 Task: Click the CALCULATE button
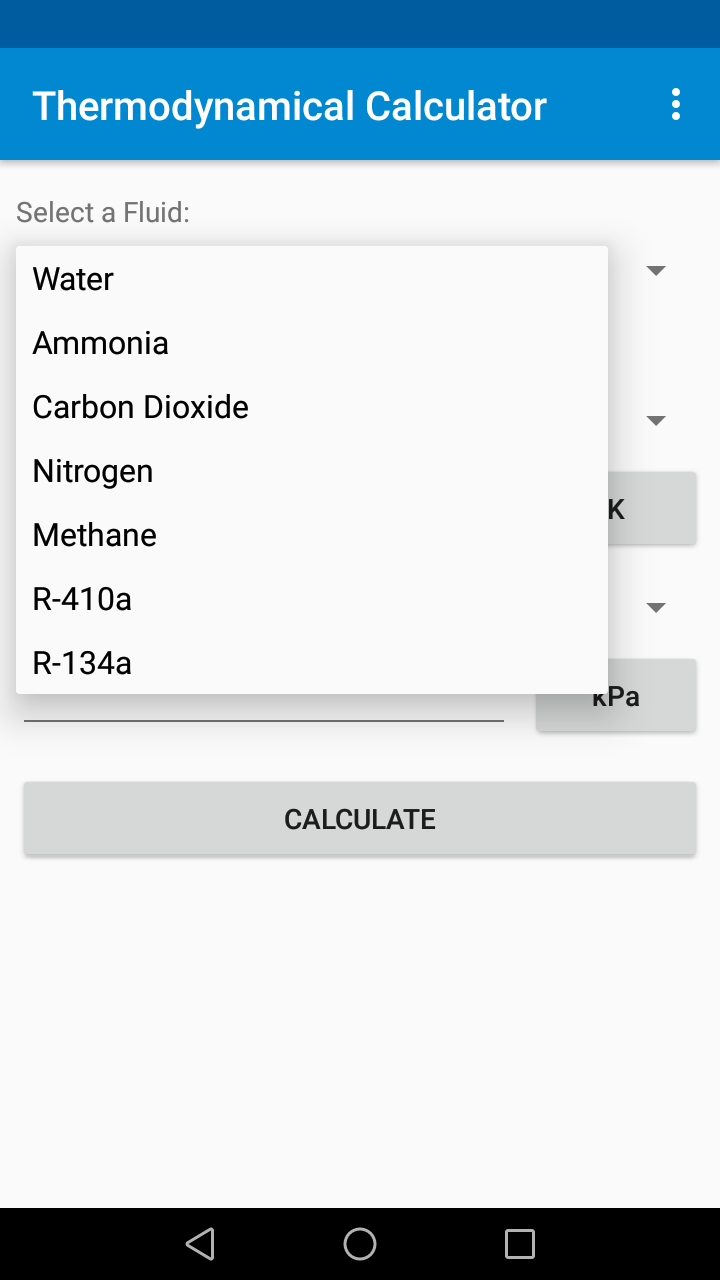(x=360, y=819)
